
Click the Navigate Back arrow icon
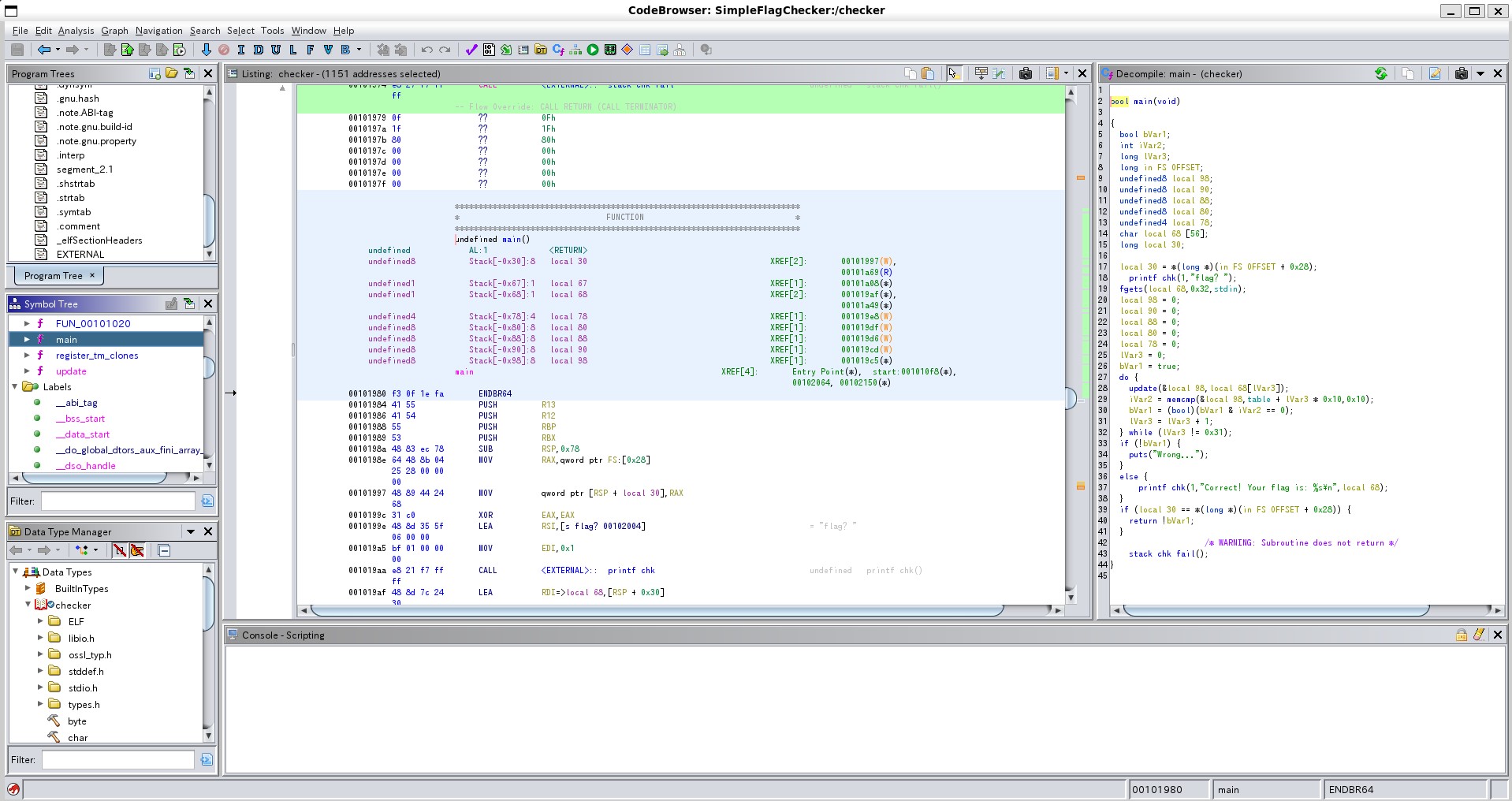43,50
